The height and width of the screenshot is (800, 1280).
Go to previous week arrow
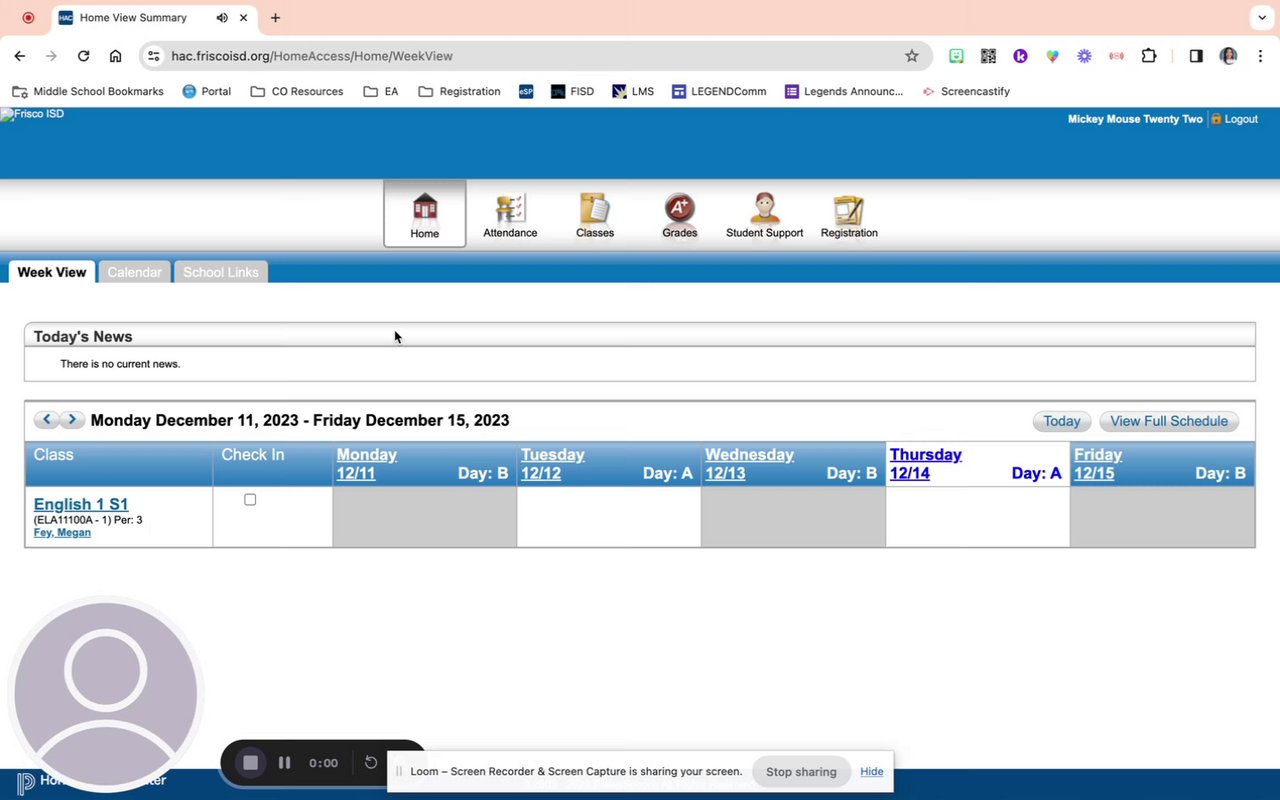point(47,420)
